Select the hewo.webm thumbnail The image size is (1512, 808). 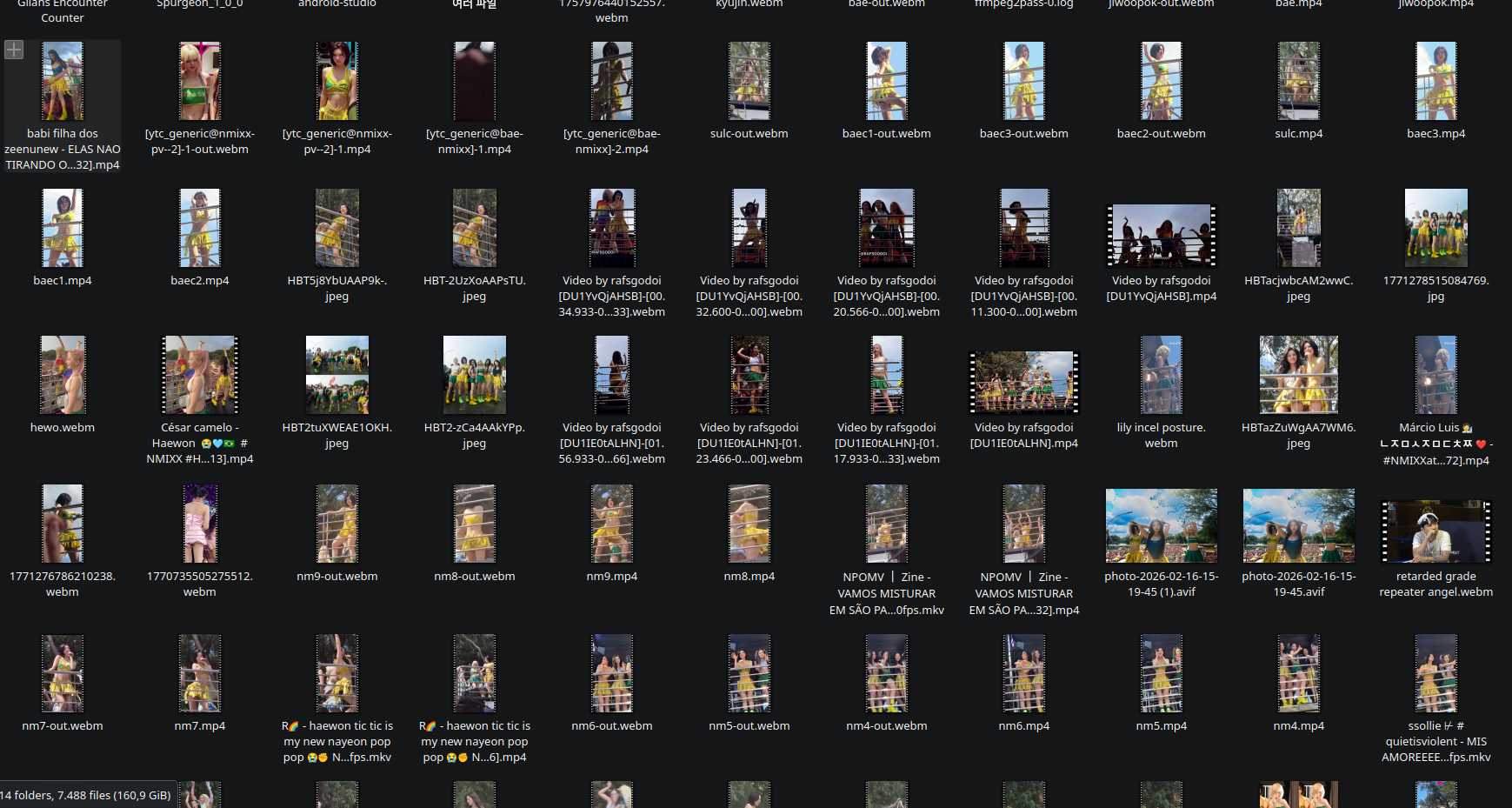coord(63,375)
